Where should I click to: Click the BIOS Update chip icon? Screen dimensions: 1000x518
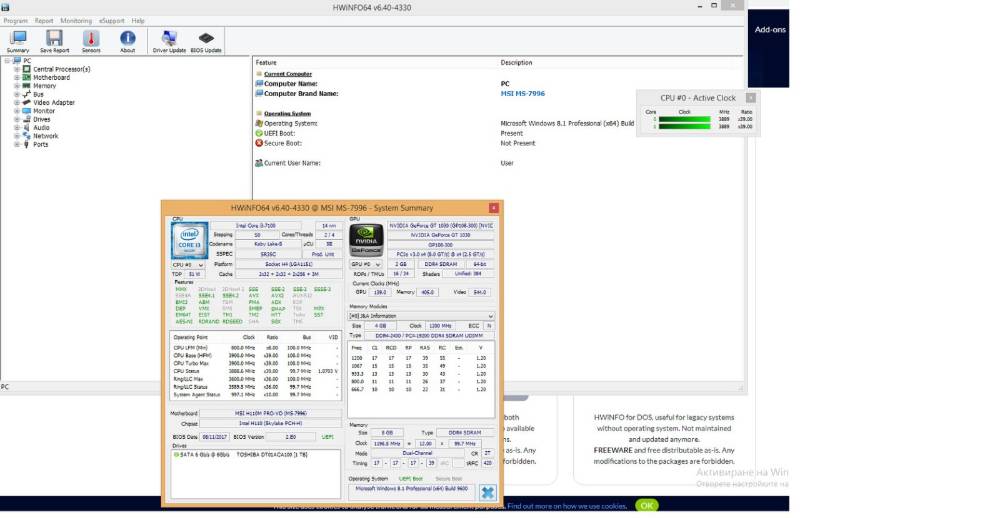206,41
